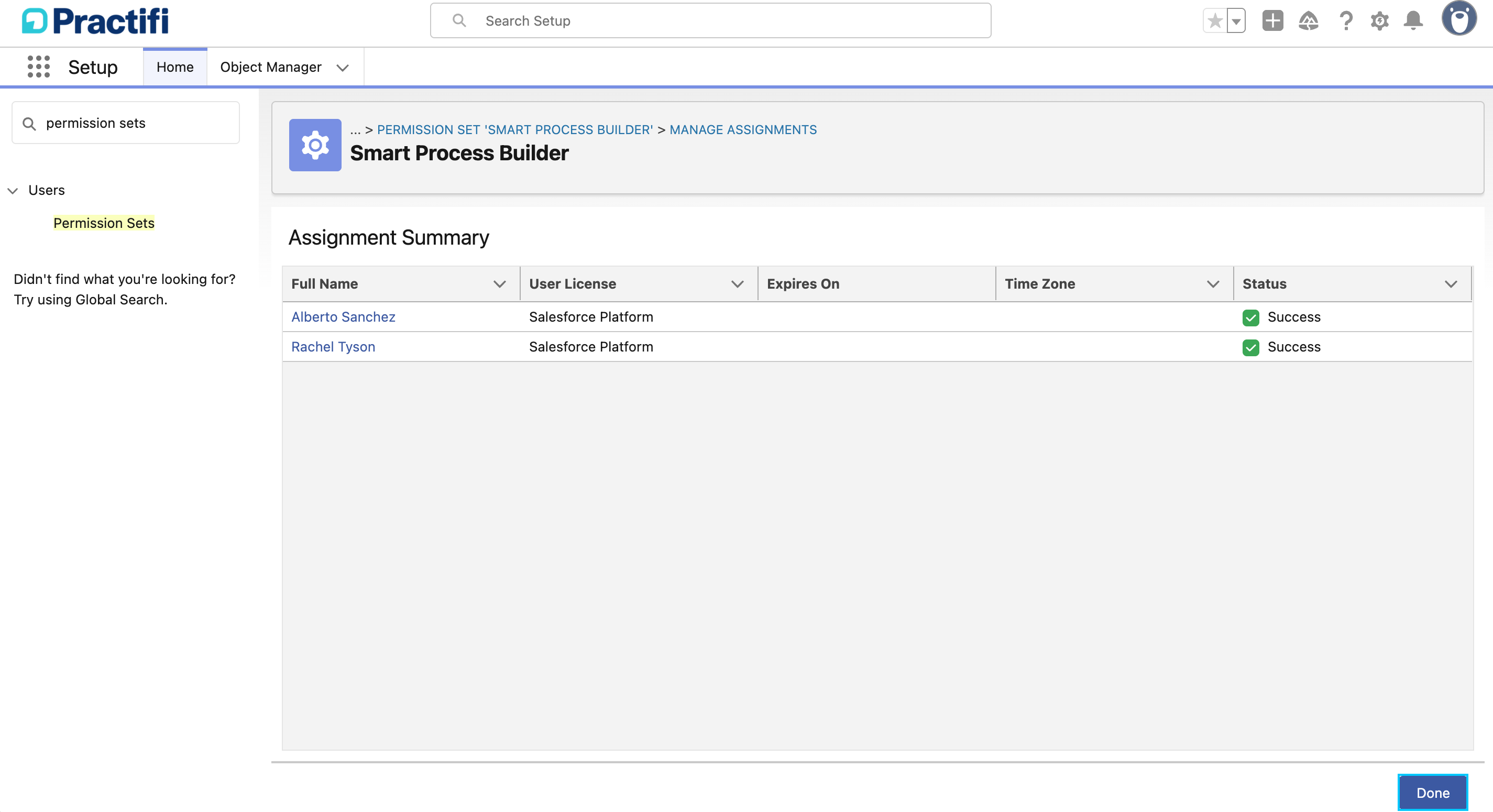Open the Help question mark icon
1493x812 pixels.
(1346, 21)
